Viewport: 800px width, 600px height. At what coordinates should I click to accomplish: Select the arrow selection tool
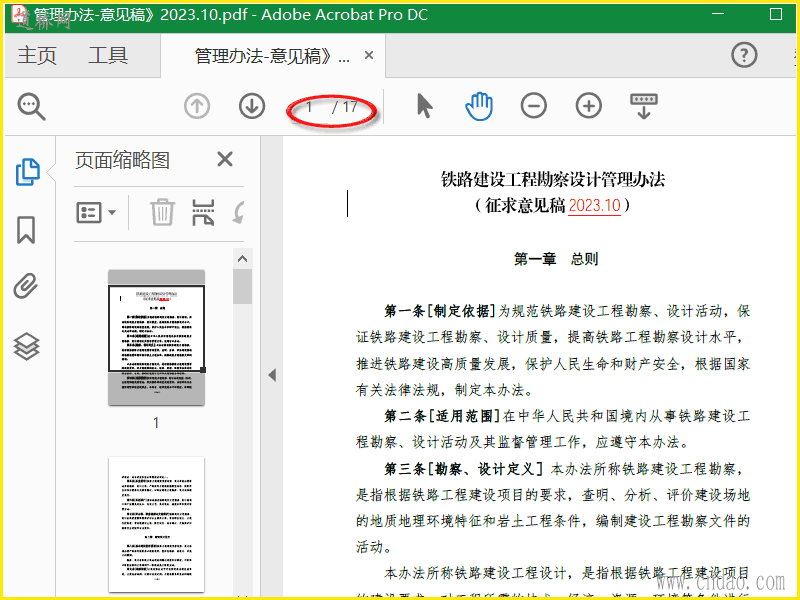[424, 107]
